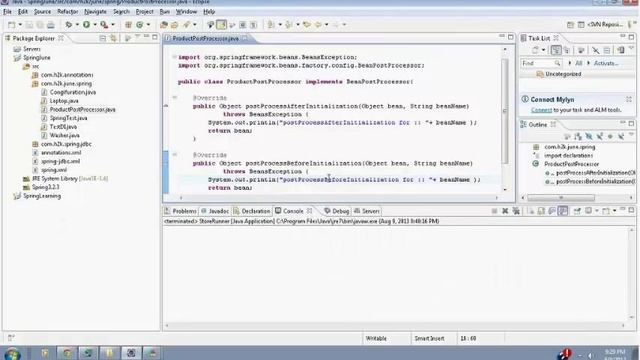Switch to the Declaration tab
The width and height of the screenshot is (640, 360).
click(x=252, y=211)
